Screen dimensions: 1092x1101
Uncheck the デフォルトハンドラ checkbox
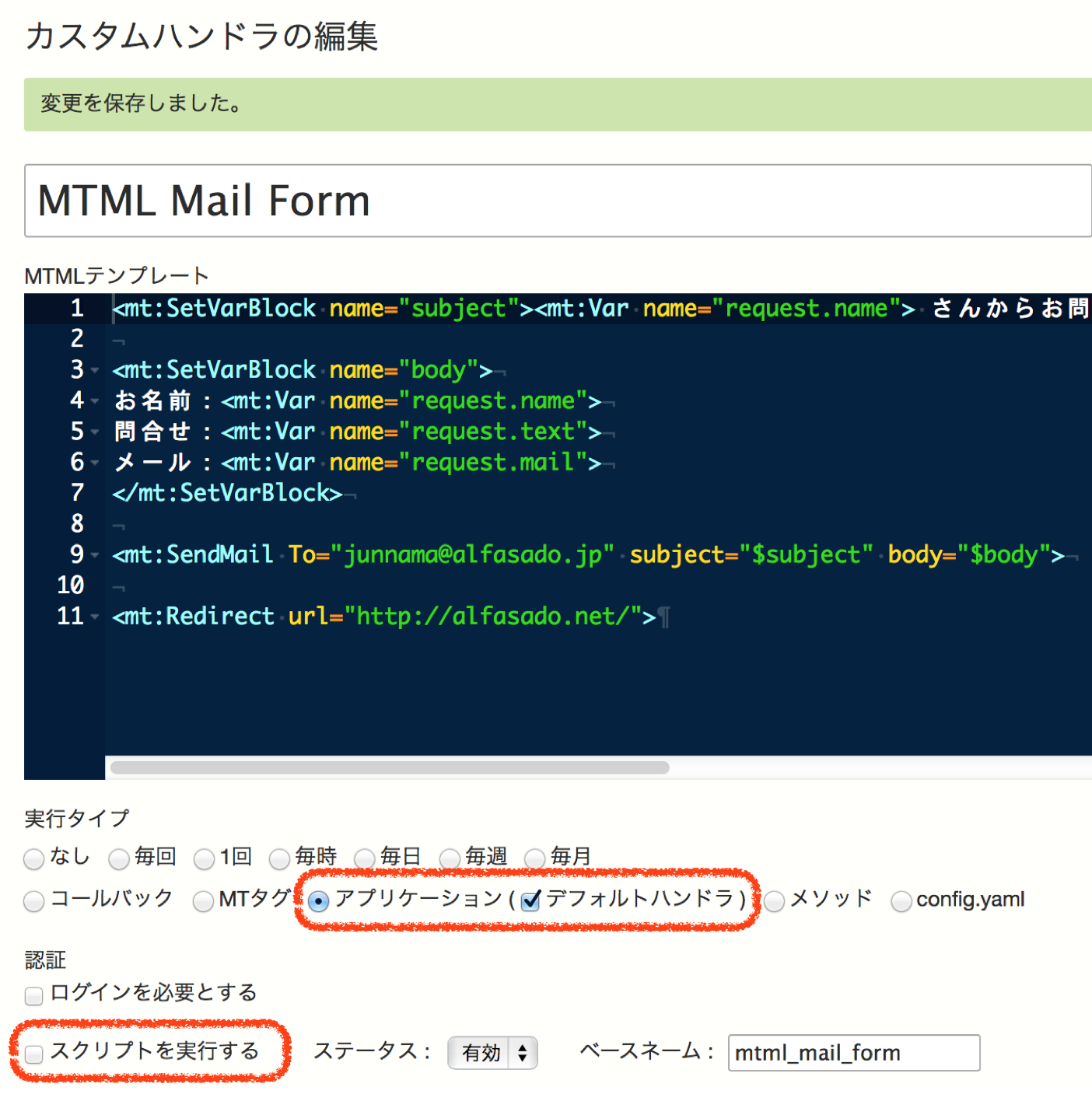pos(531,900)
